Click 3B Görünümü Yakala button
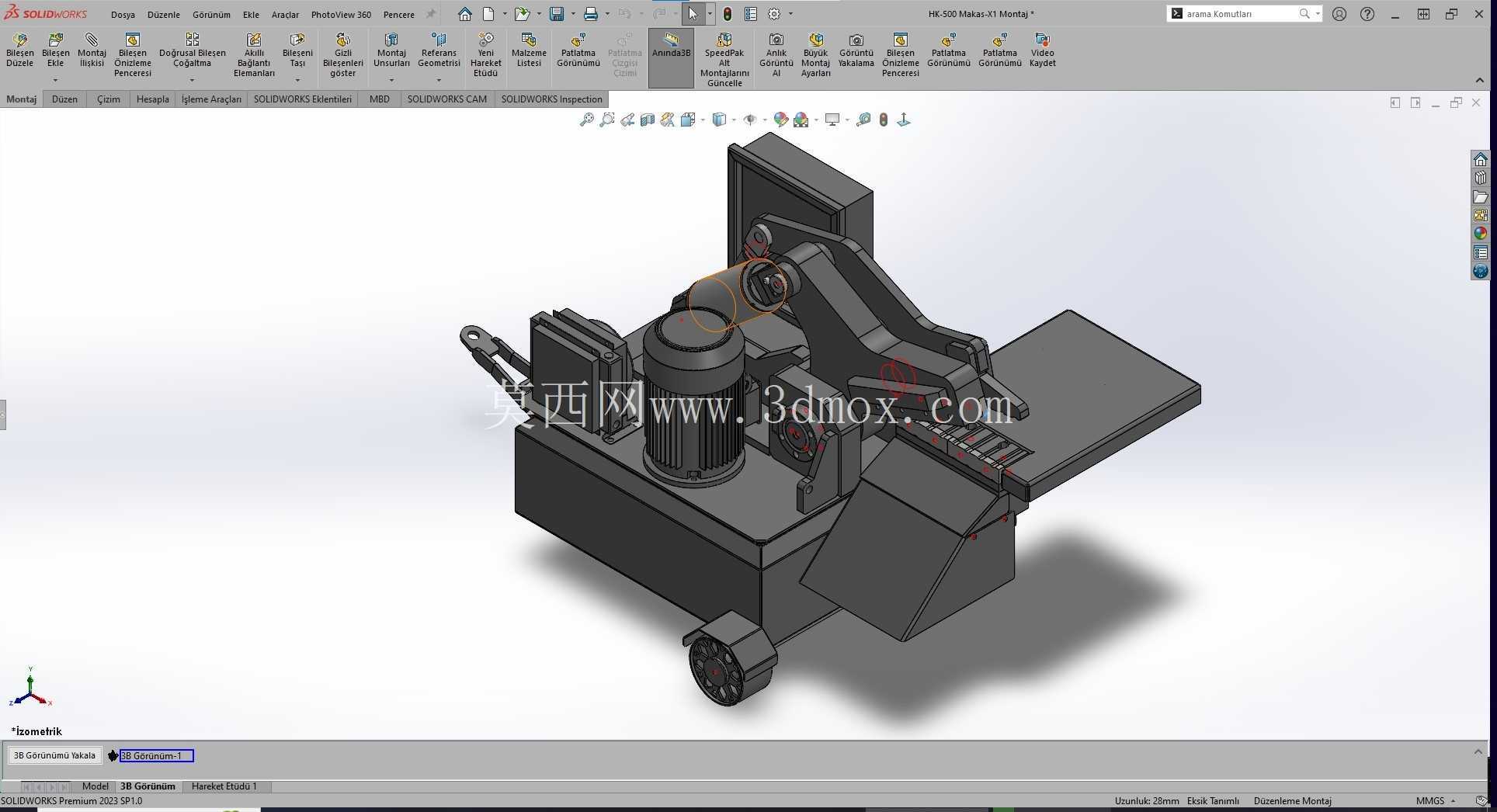 coord(54,755)
